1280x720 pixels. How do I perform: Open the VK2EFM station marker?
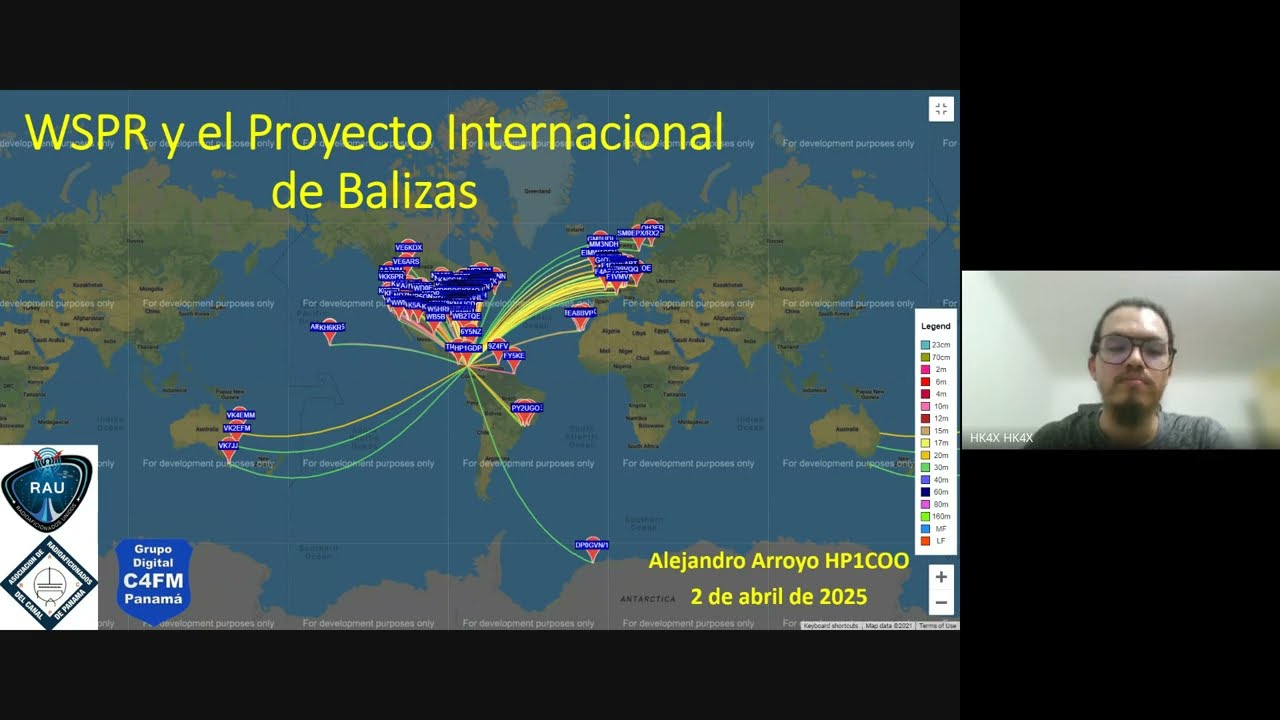pyautogui.click(x=237, y=428)
